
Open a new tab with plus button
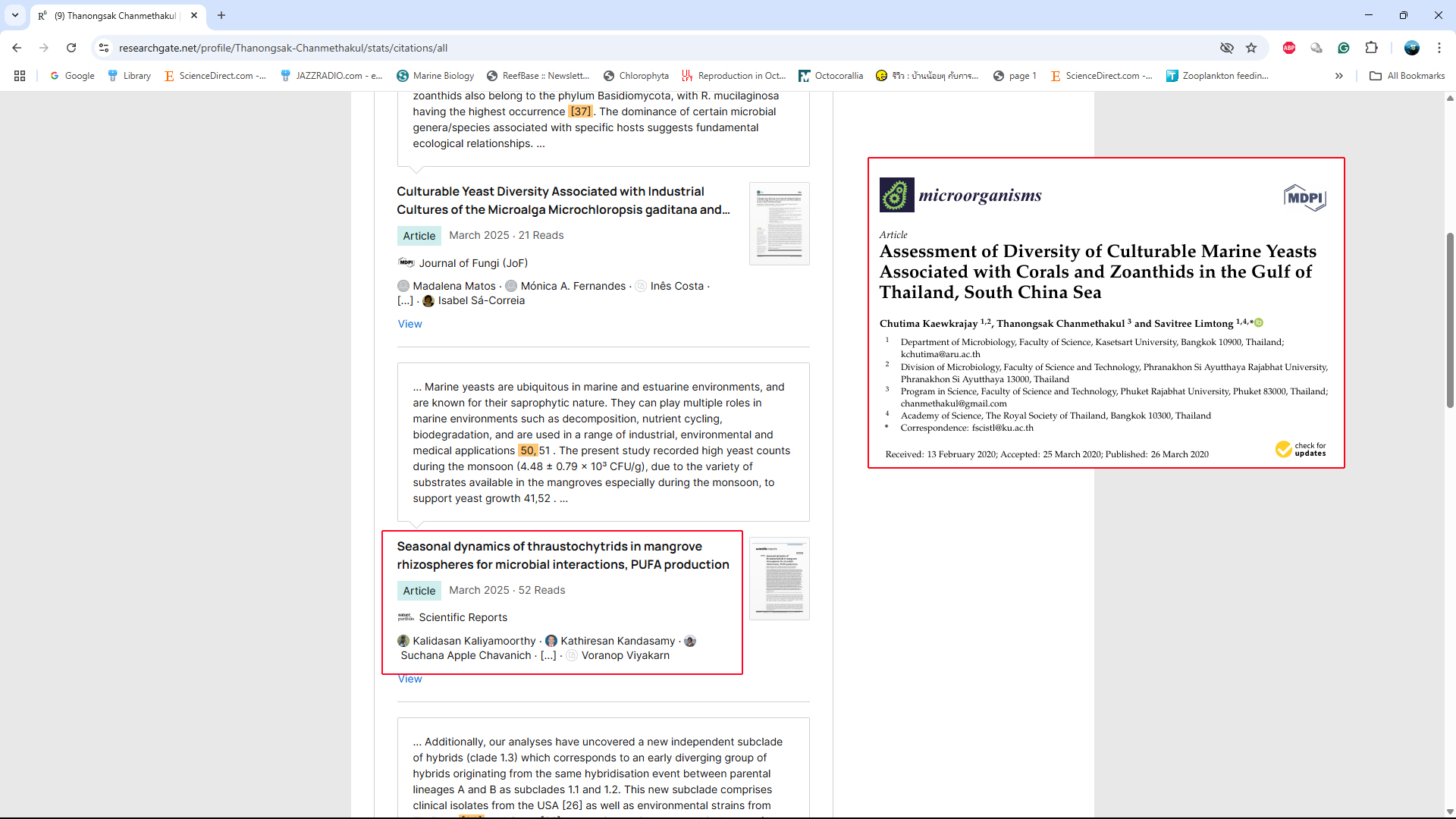click(221, 15)
